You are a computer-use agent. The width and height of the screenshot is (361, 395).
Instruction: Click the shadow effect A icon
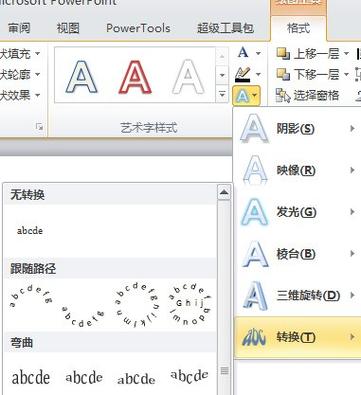(254, 129)
